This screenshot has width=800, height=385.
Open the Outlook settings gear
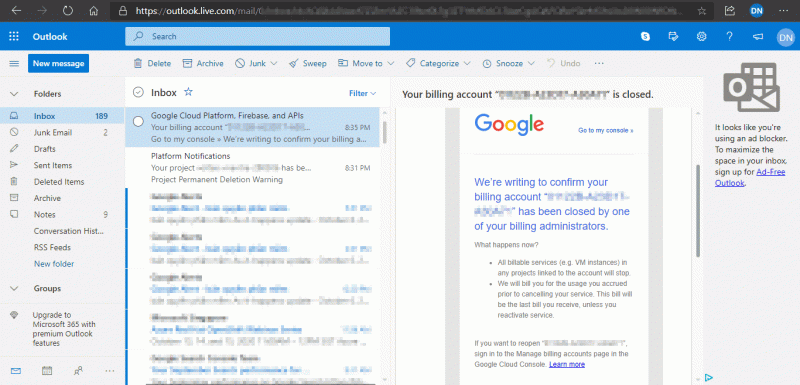coord(702,36)
